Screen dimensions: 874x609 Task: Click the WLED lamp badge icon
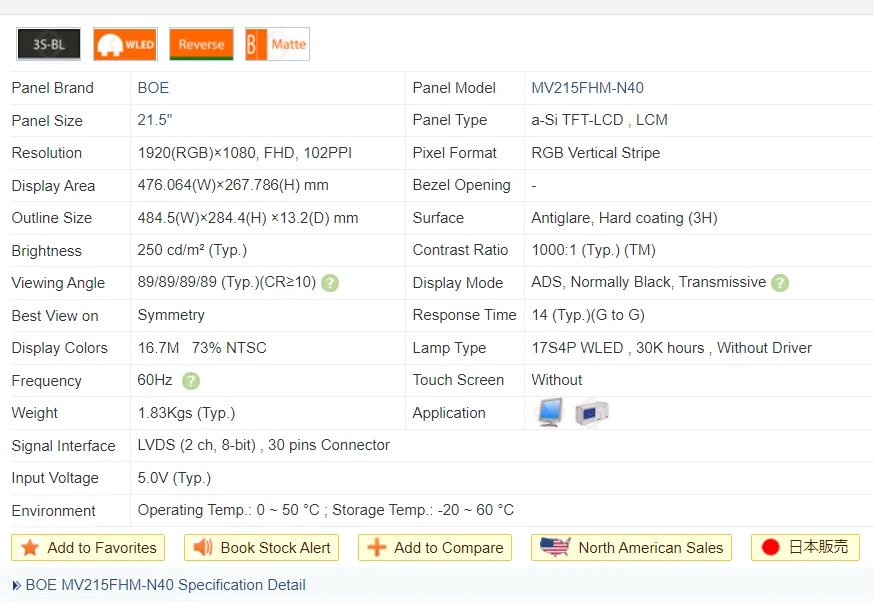pos(124,44)
